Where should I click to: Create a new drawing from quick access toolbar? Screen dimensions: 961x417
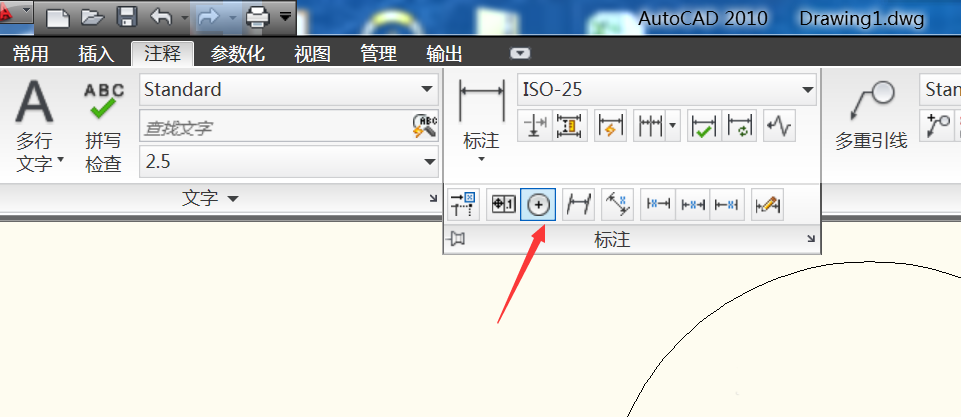coord(58,17)
